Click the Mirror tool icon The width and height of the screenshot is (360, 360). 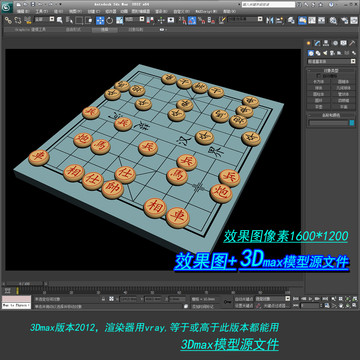point(270,20)
